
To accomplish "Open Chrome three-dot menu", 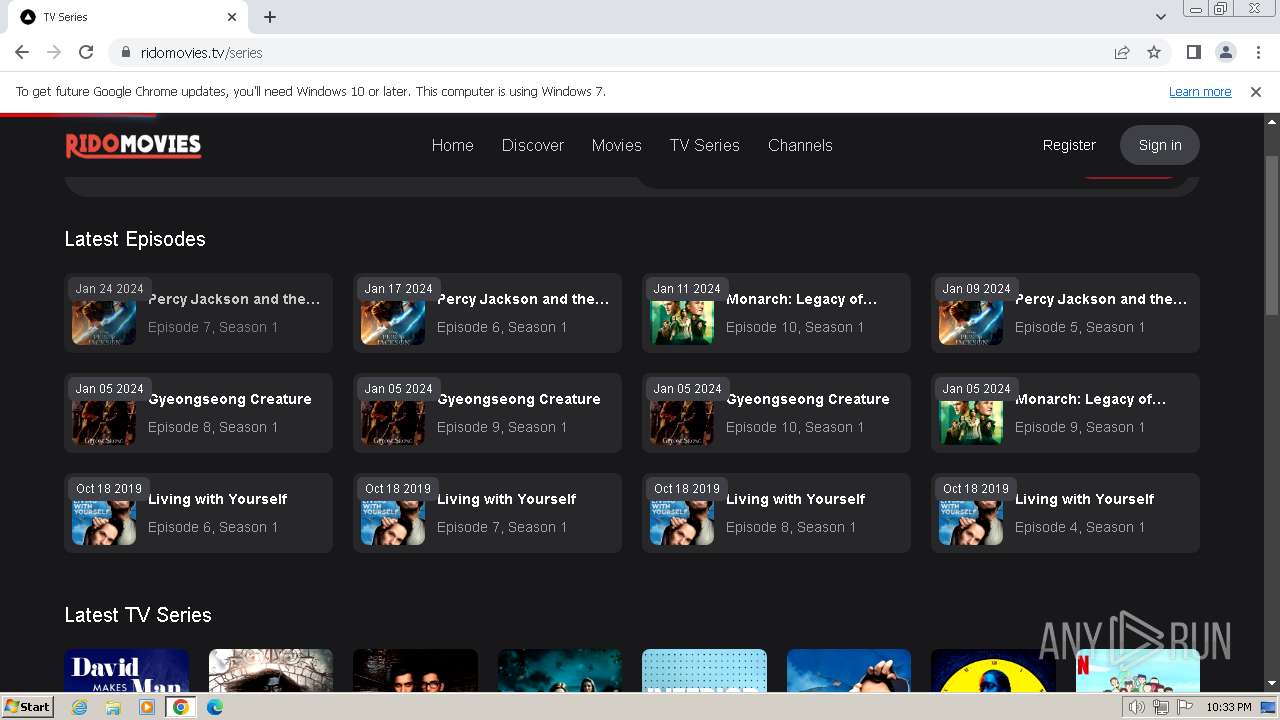I will tap(1258, 52).
